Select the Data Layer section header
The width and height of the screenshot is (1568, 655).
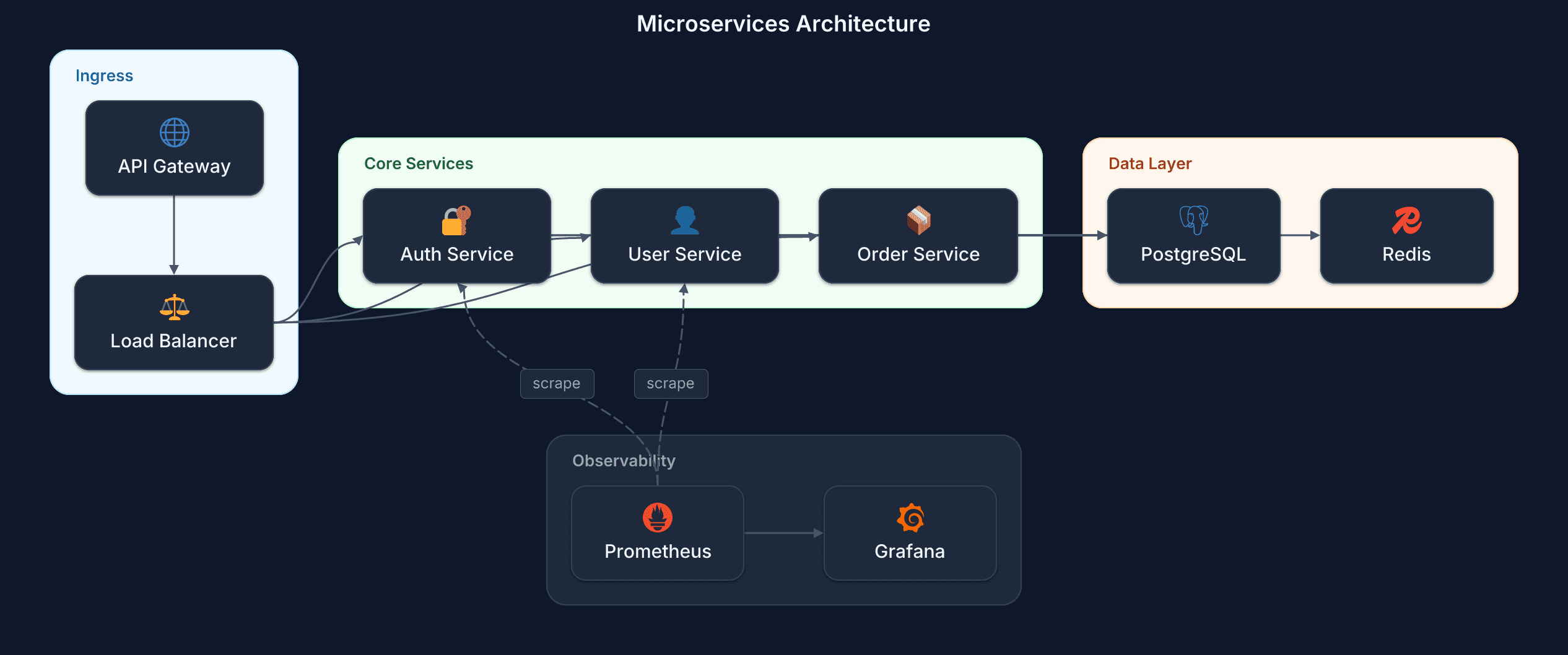[x=1149, y=163]
